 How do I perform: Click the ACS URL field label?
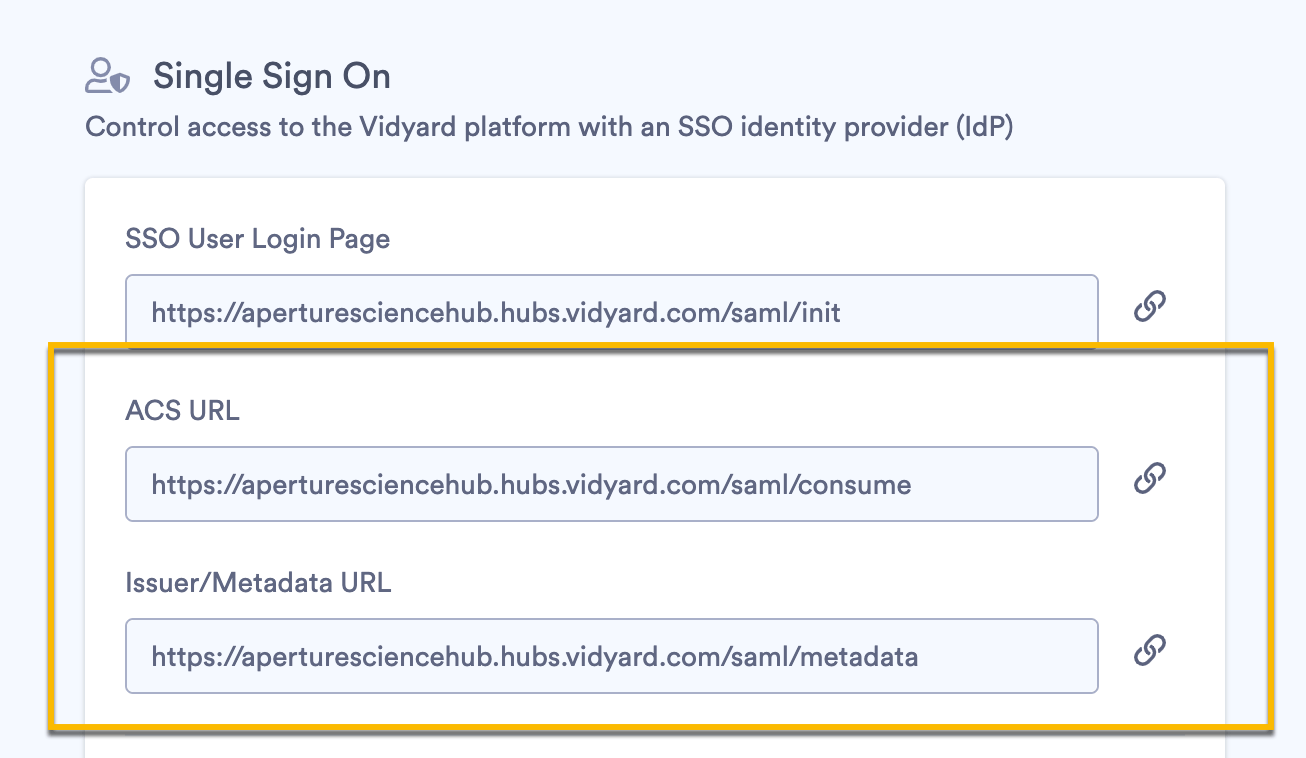[x=181, y=410]
